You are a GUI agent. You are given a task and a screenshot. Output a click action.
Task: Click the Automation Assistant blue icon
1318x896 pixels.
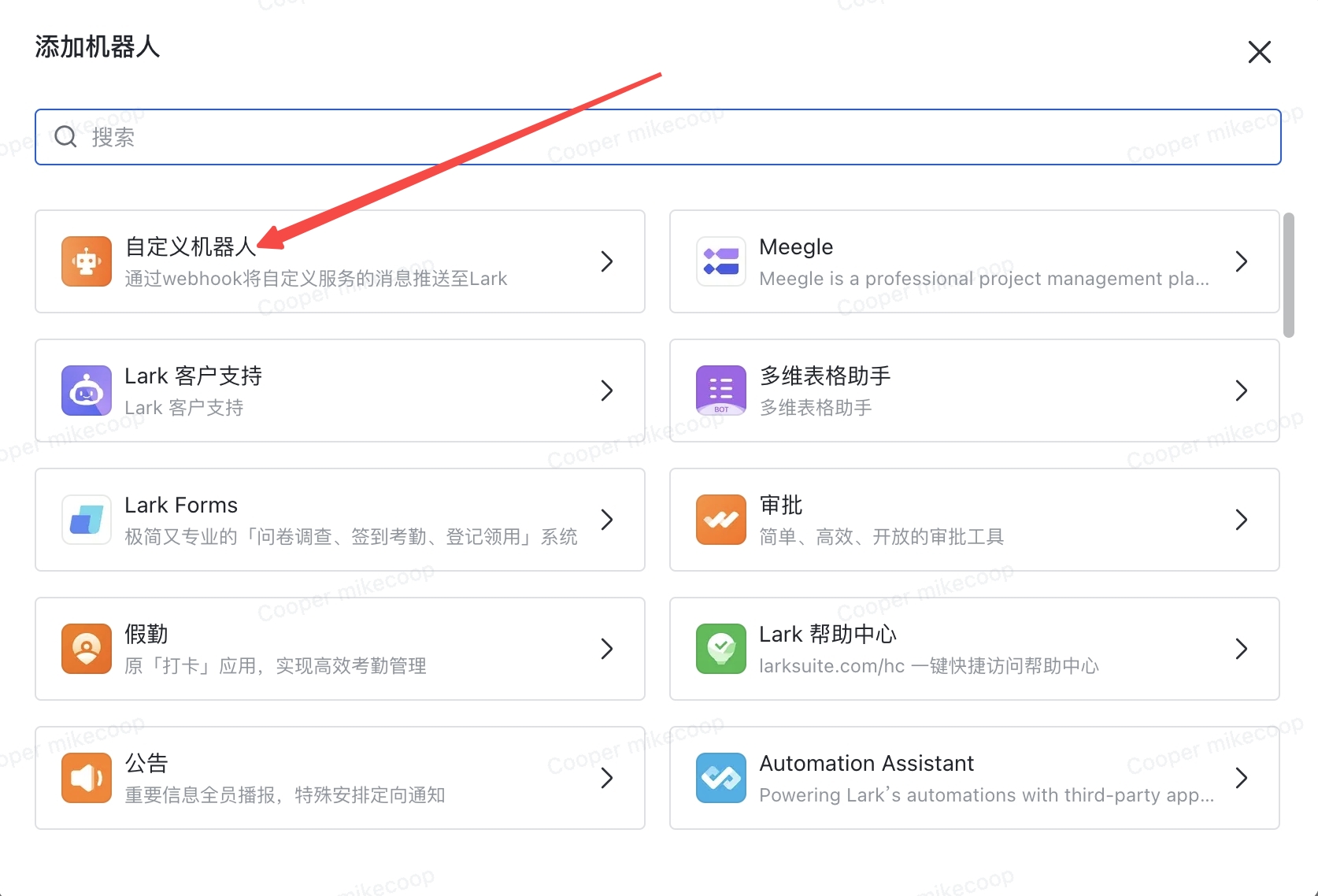(x=721, y=778)
